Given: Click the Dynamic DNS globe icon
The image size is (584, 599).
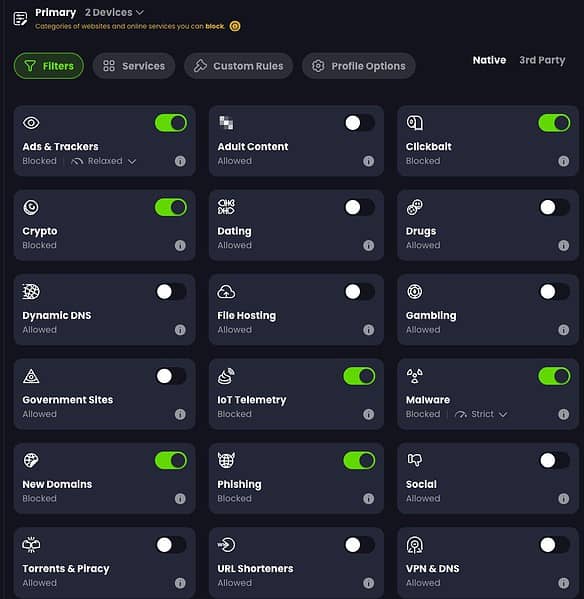Looking at the screenshot, I should pyautogui.click(x=31, y=292).
